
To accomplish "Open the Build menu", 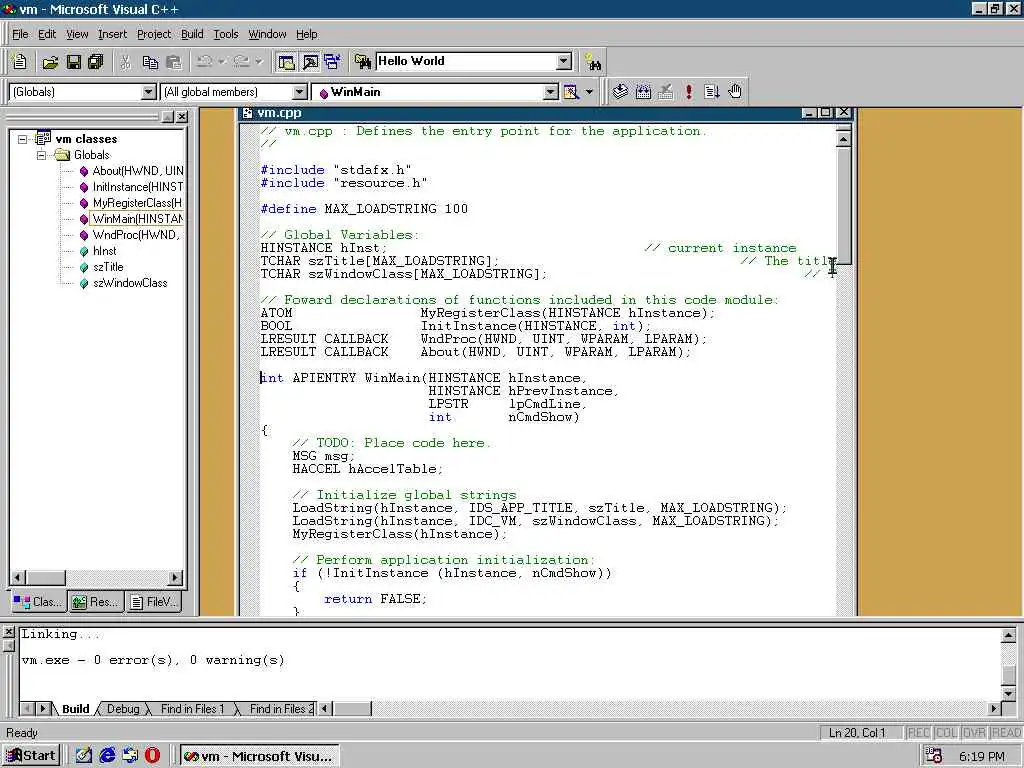I will (192, 34).
